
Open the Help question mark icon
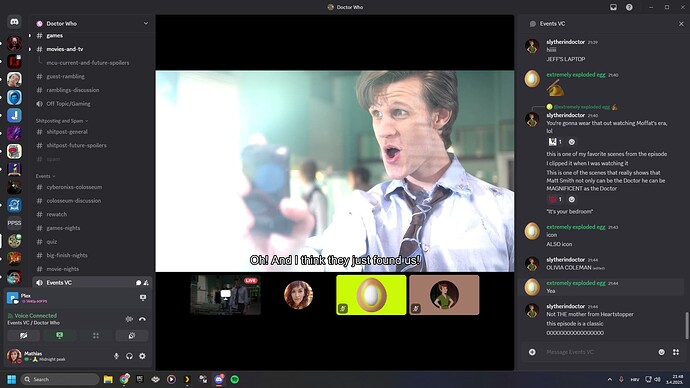629,7
